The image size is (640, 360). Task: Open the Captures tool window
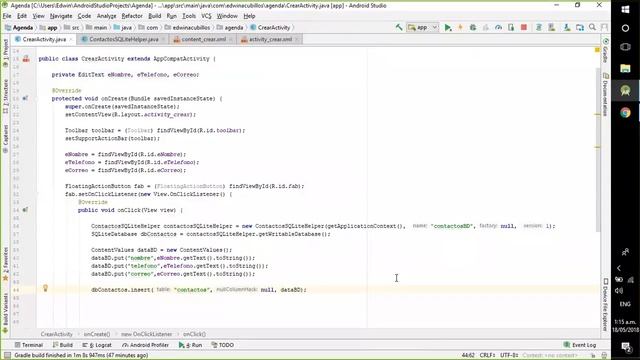(x=6, y=139)
